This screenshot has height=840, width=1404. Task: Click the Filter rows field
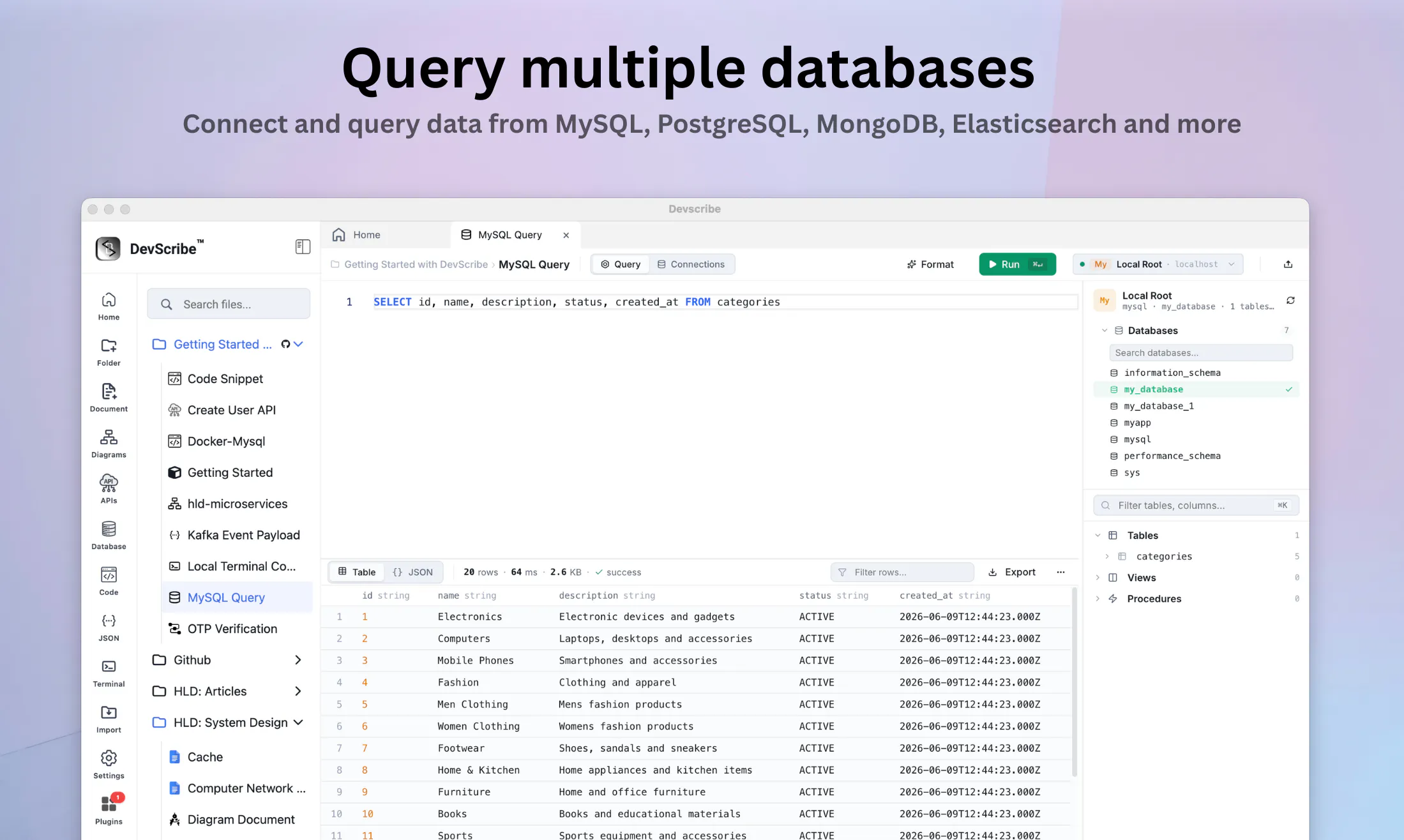(902, 572)
